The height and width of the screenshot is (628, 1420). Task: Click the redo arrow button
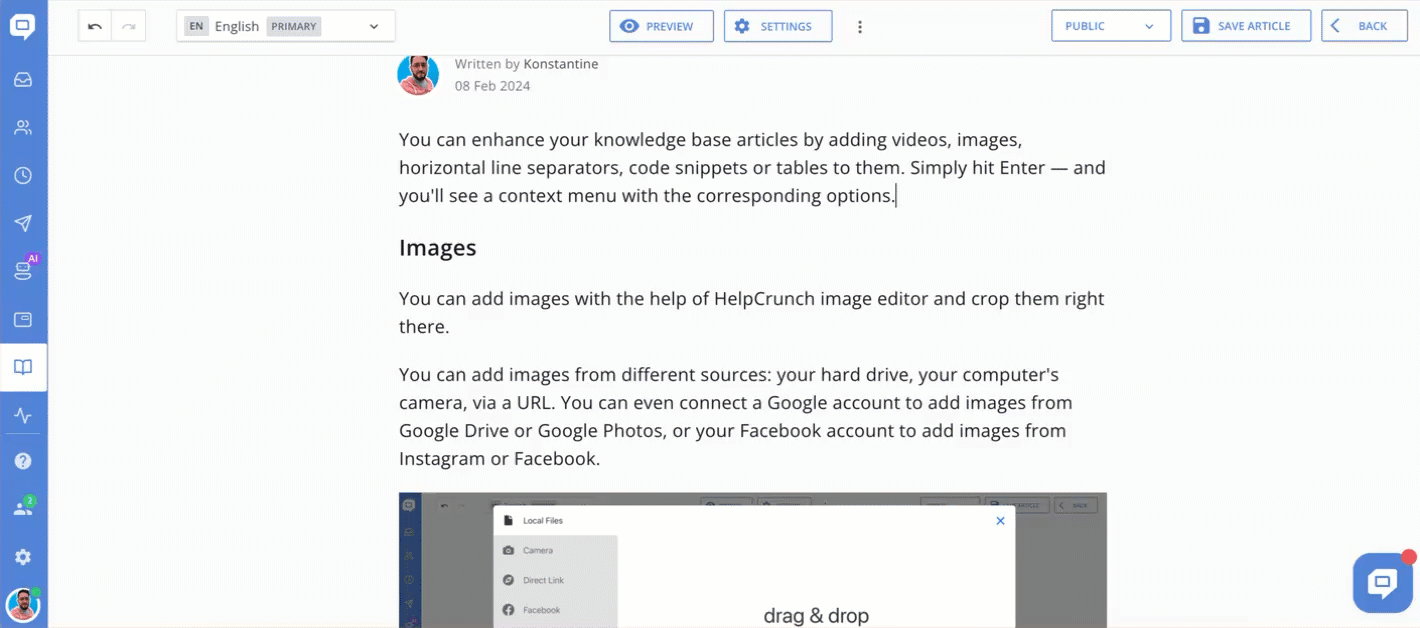click(x=129, y=26)
